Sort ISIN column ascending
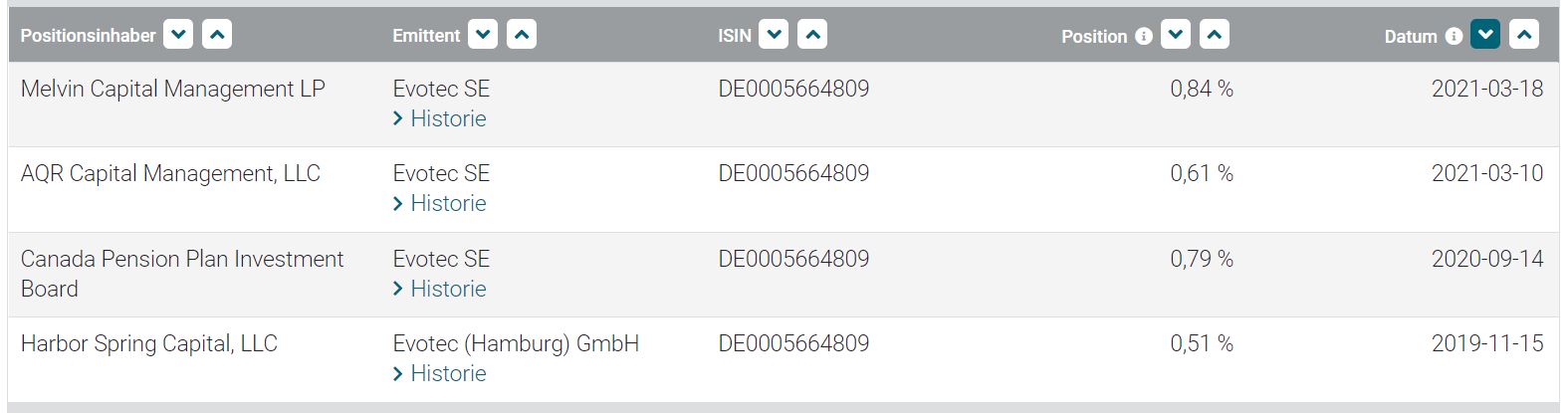 812,35
